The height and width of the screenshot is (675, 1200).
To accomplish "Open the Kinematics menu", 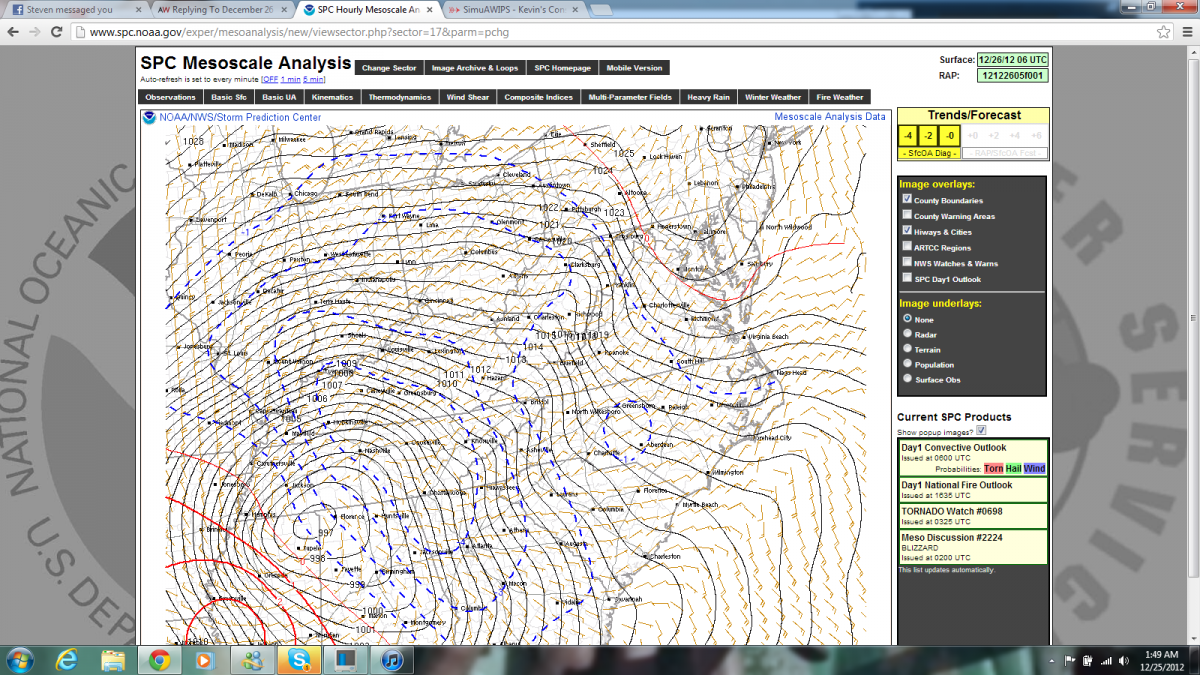I will click(x=332, y=97).
